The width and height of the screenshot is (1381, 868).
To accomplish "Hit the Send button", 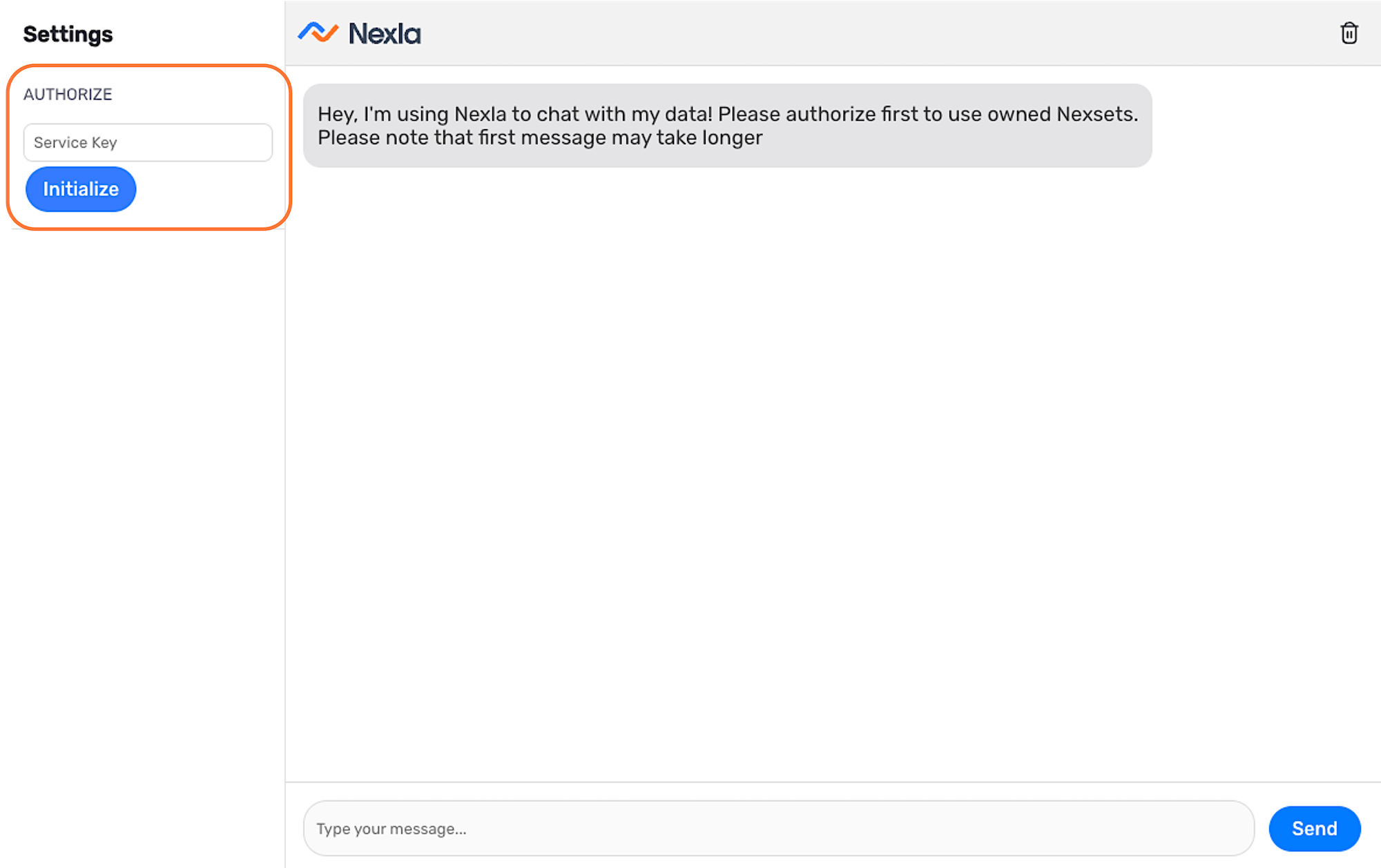I will point(1314,828).
